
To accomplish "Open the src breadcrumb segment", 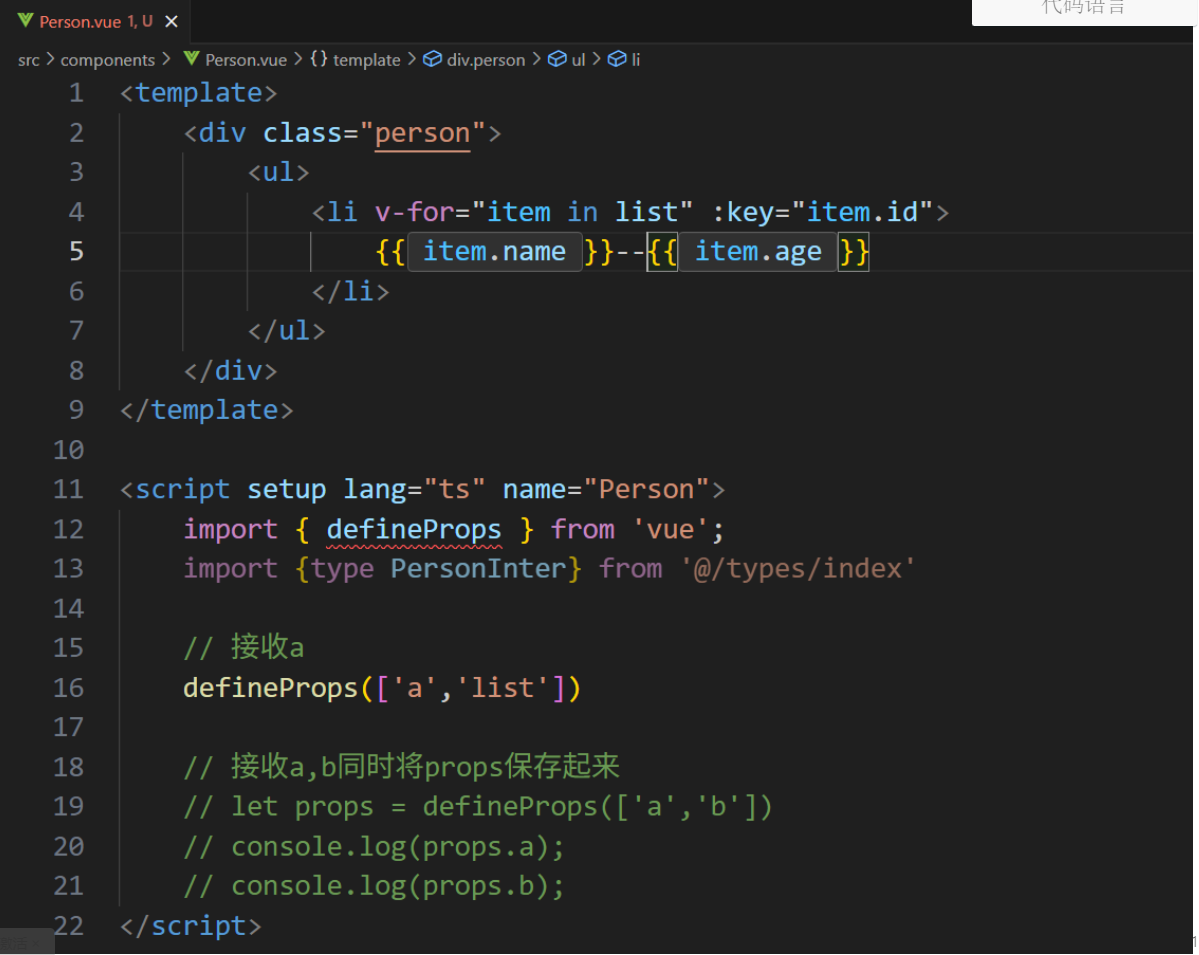I will tap(28, 60).
